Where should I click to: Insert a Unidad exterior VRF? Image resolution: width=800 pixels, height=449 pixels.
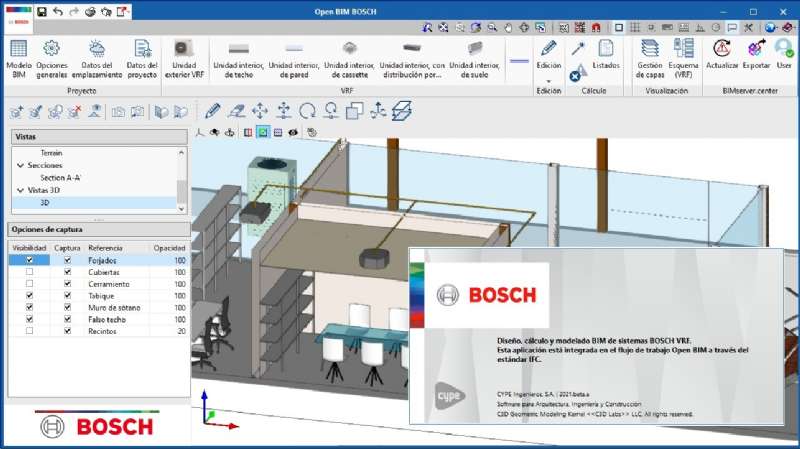(184, 59)
